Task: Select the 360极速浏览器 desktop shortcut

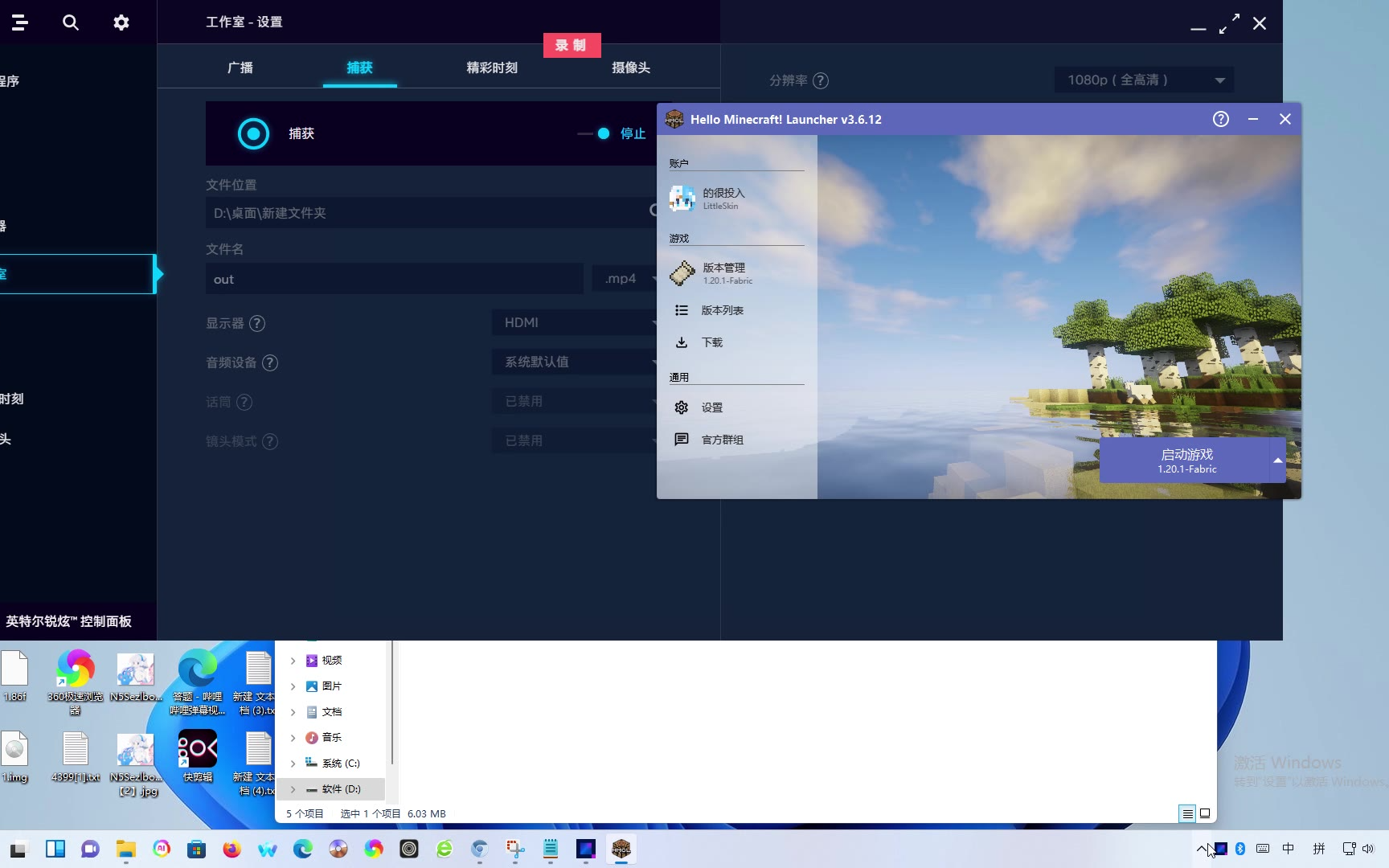Action: pos(75,682)
